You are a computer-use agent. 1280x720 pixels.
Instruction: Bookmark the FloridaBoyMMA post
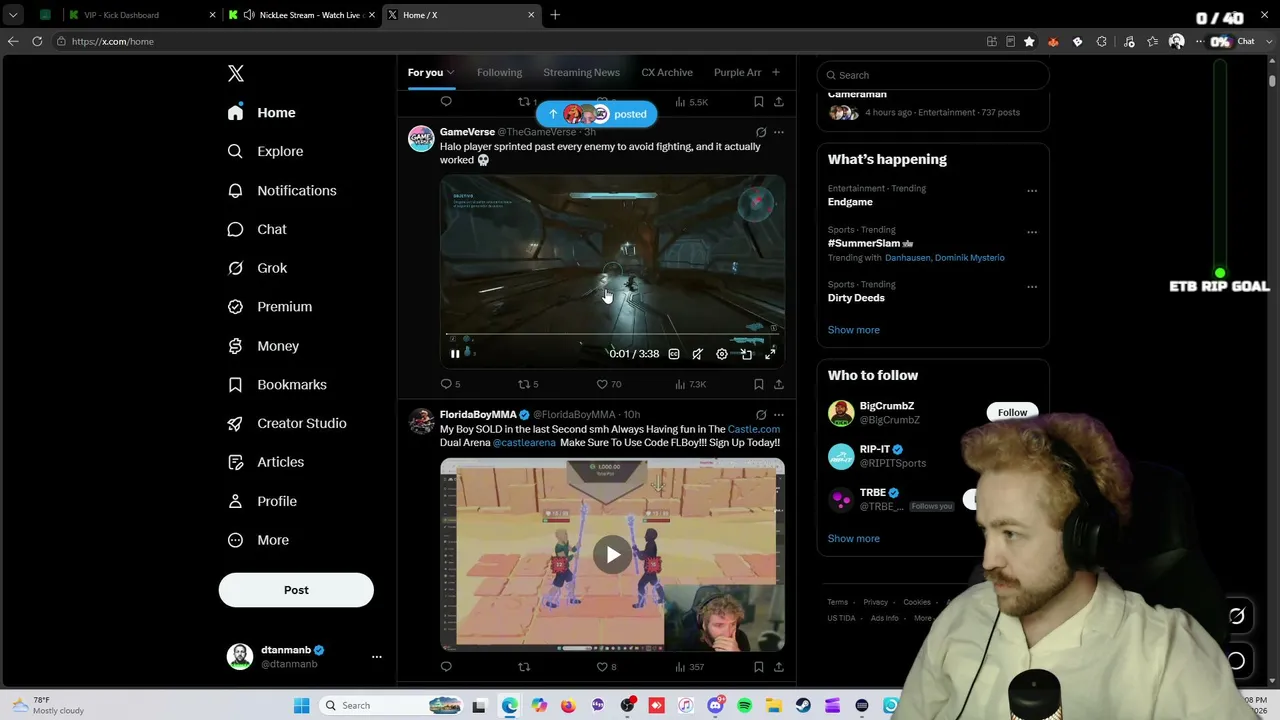click(x=759, y=667)
